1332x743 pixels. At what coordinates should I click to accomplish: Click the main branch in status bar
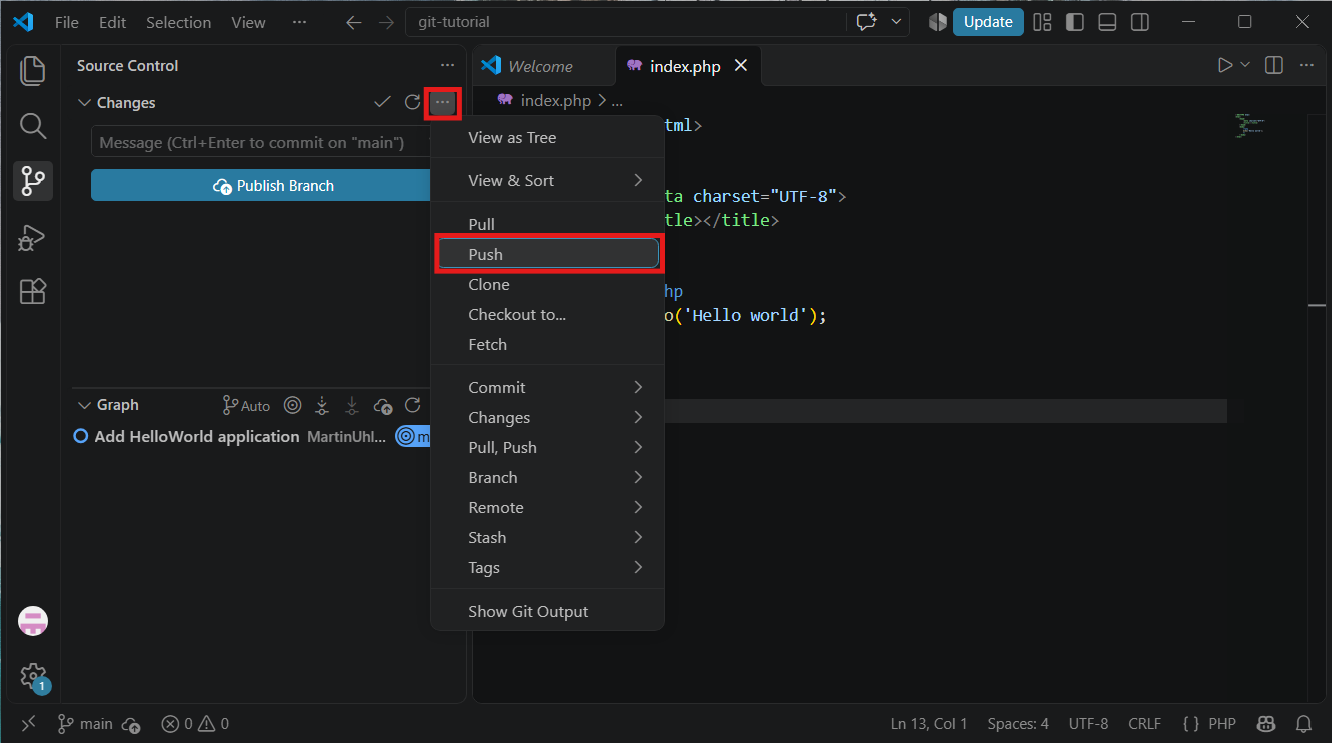(x=86, y=724)
